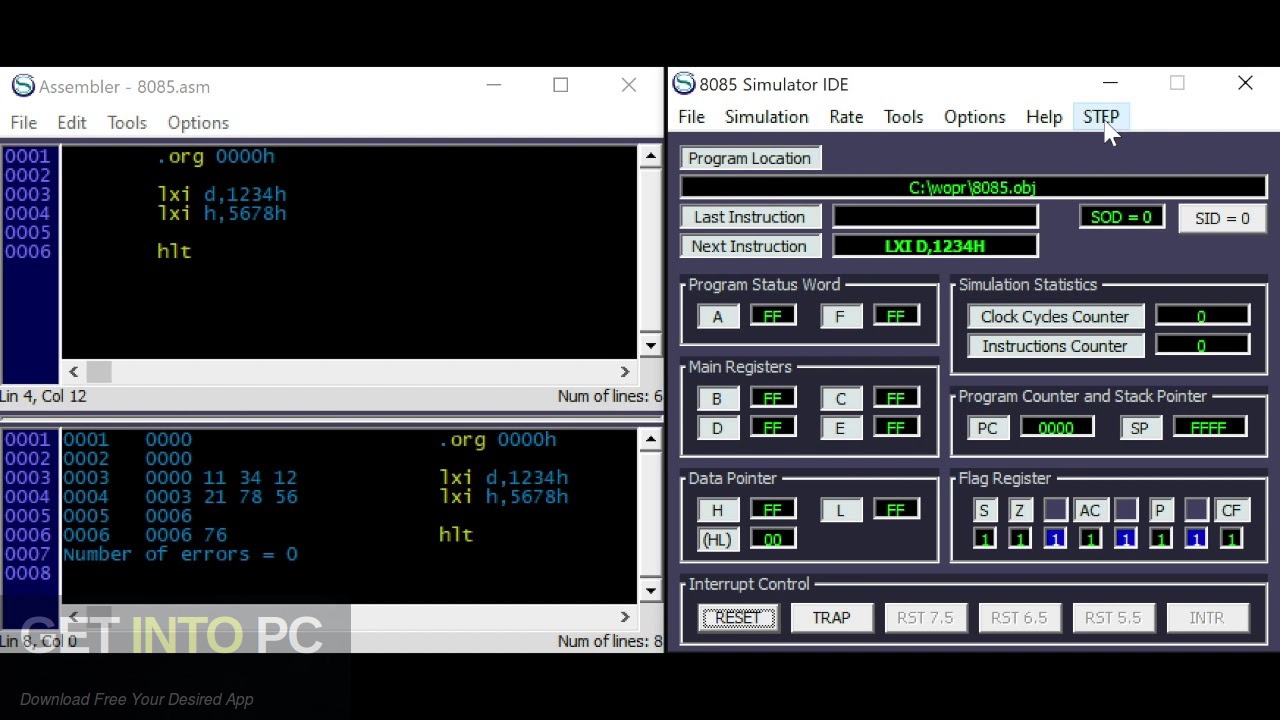Click the L register button
Image resolution: width=1280 pixels, height=720 pixels.
(840, 510)
